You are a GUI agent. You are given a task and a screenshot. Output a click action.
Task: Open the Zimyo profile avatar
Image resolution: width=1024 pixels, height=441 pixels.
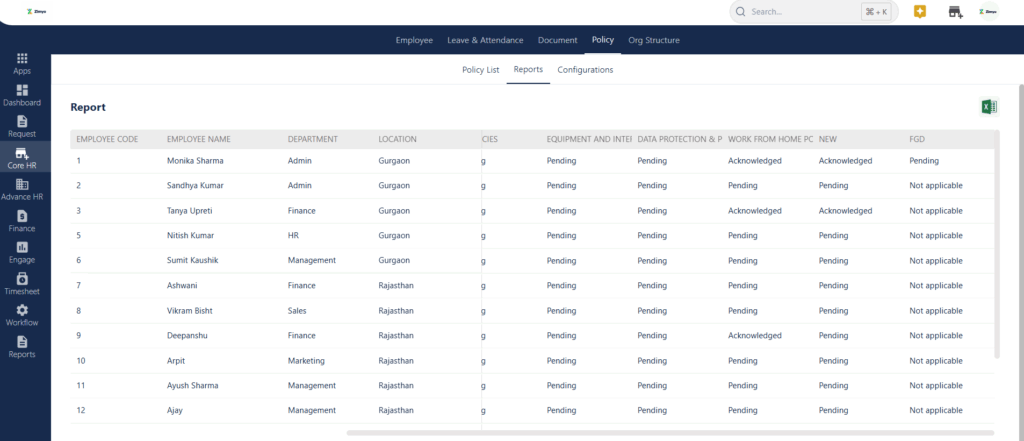click(x=990, y=12)
